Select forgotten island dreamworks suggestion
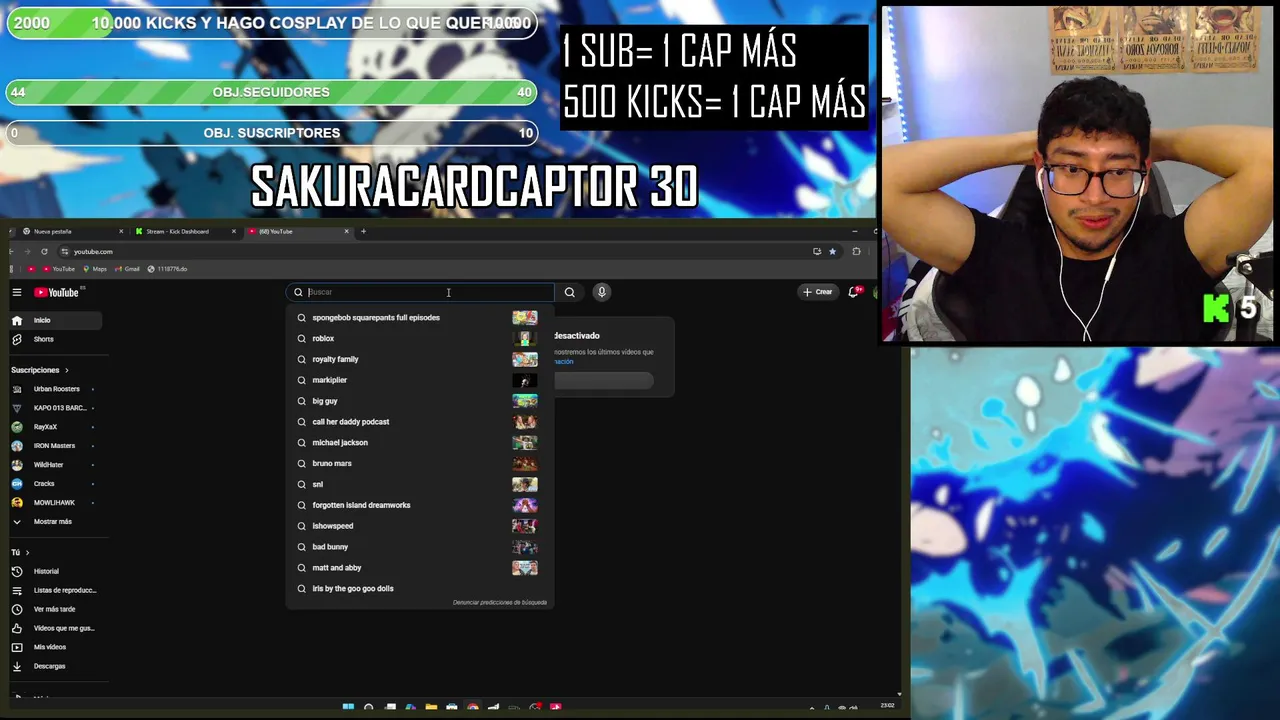1280x720 pixels. [419, 505]
